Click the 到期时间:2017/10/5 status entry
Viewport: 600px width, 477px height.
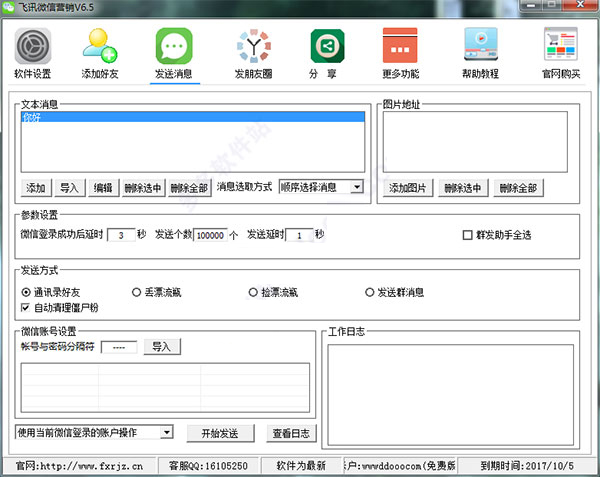(x=527, y=466)
